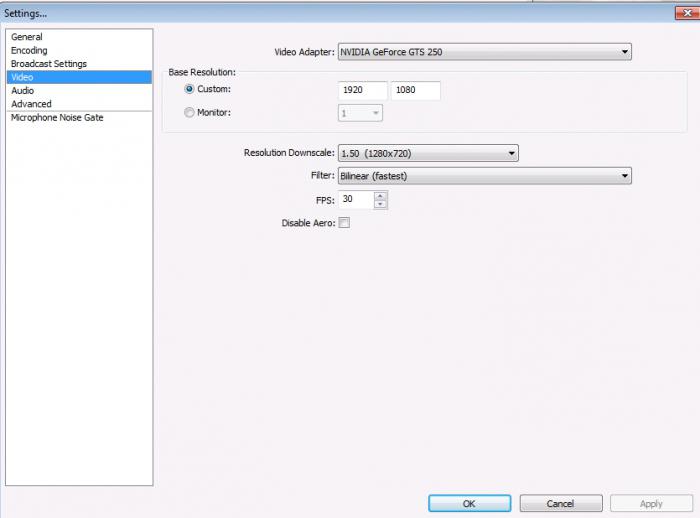The image size is (700, 518).
Task: Click the FPS value field
Action: point(354,200)
